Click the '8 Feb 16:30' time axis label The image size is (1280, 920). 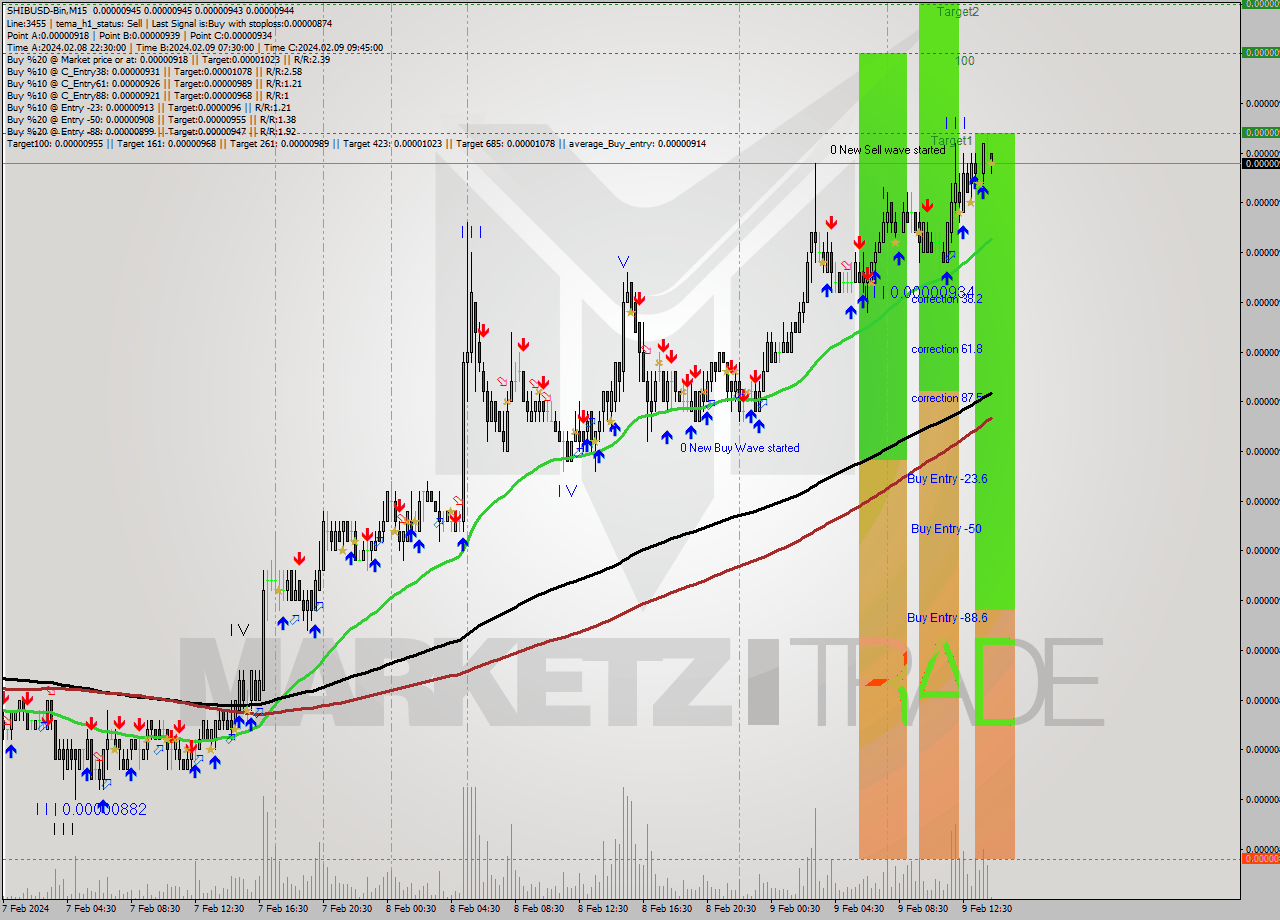pos(667,909)
